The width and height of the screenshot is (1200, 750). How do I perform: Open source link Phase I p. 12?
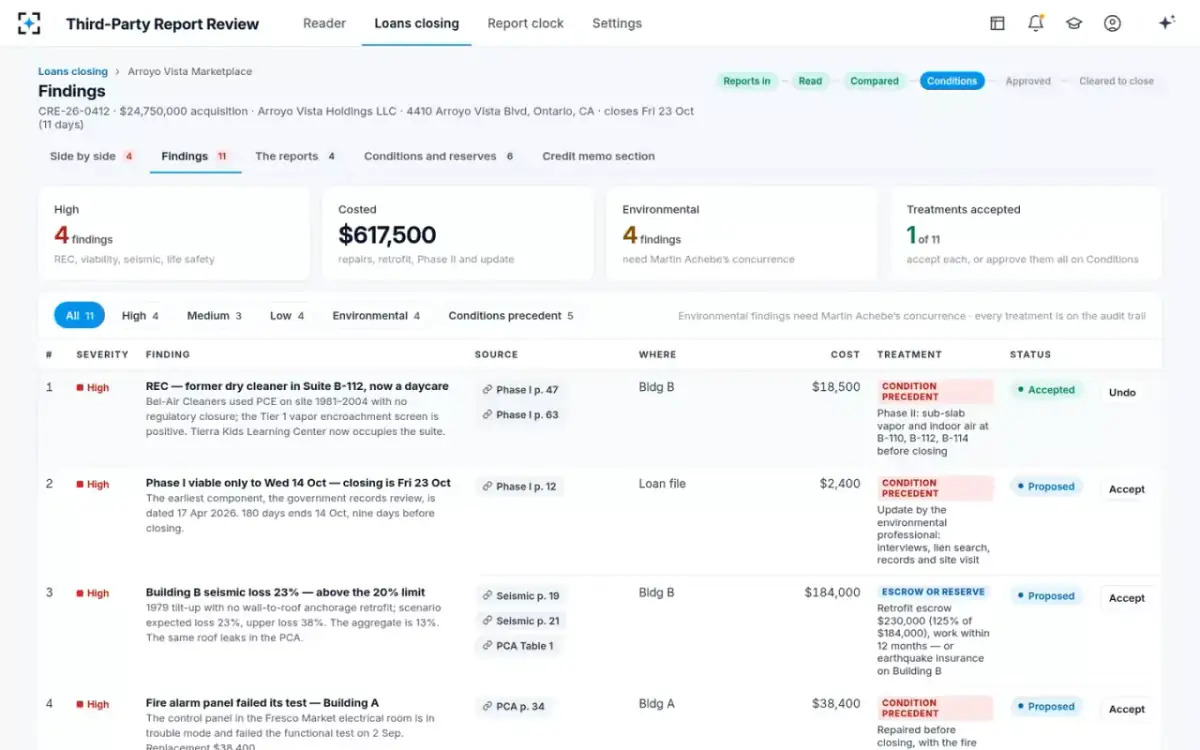tap(519, 487)
